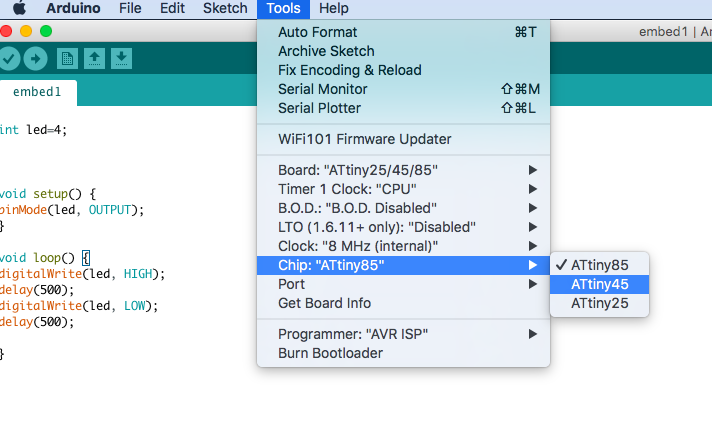Screen dimensions: 712x441
Task: Expand the Port submenu
Action: 403,284
